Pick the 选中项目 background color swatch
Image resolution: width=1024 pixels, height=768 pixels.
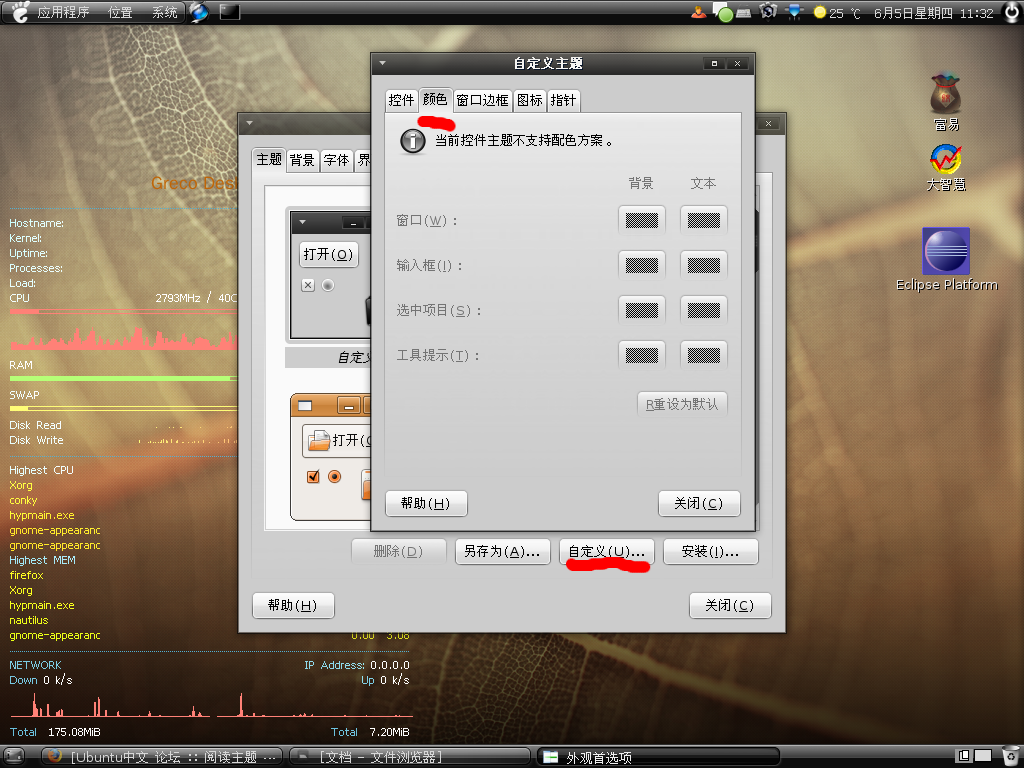pyautogui.click(x=642, y=310)
